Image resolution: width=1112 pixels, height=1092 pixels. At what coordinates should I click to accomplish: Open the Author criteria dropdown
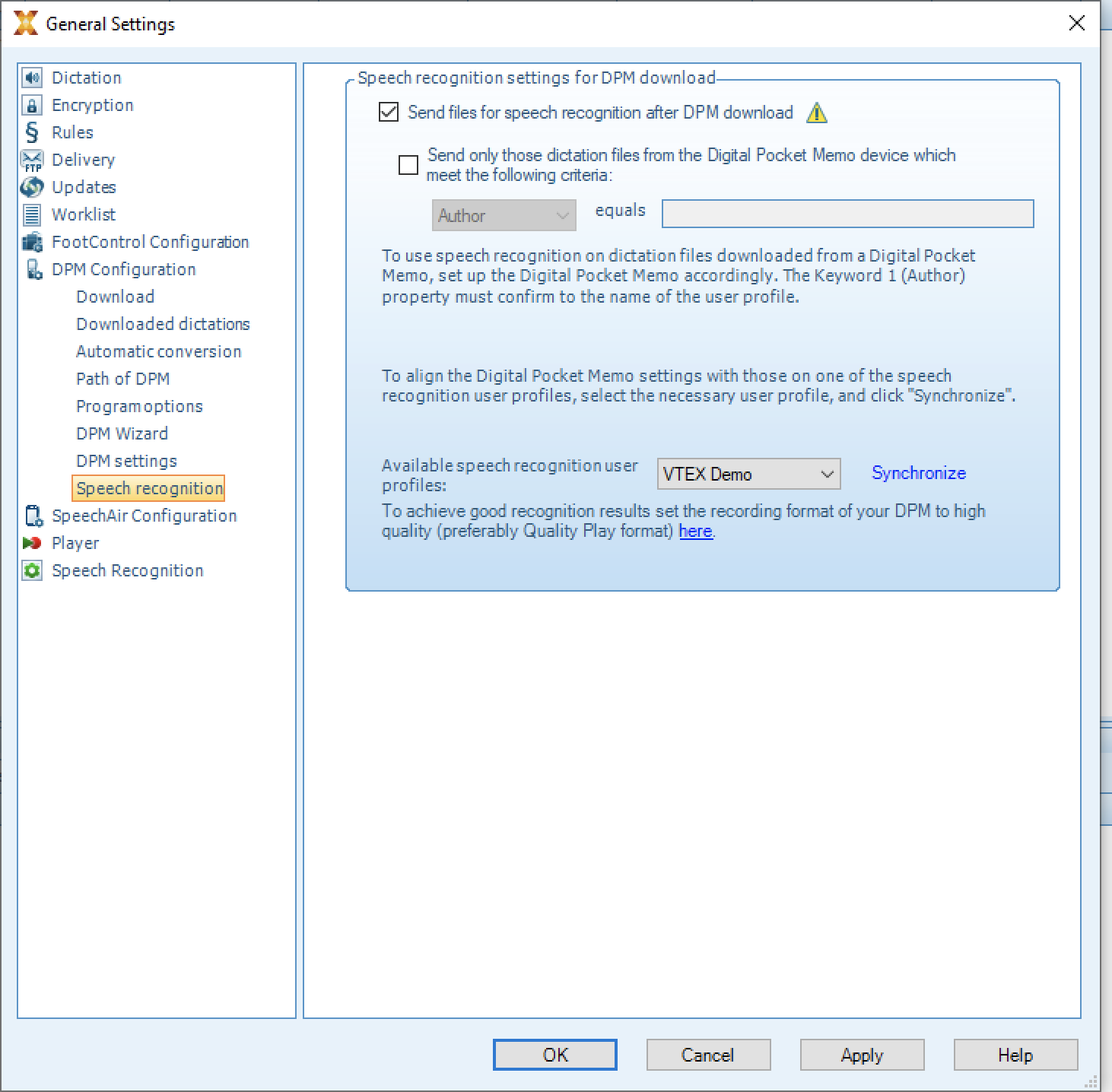click(504, 216)
